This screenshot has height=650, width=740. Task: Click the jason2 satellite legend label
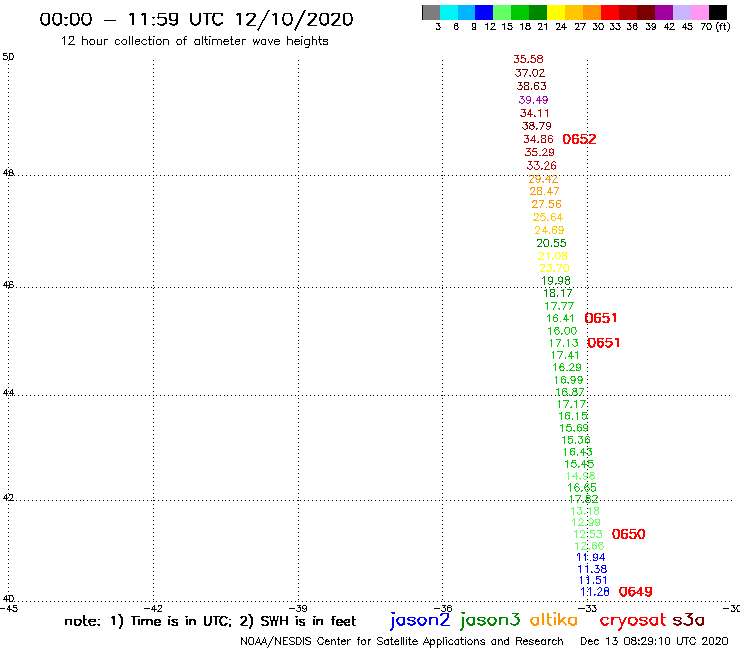click(420, 621)
